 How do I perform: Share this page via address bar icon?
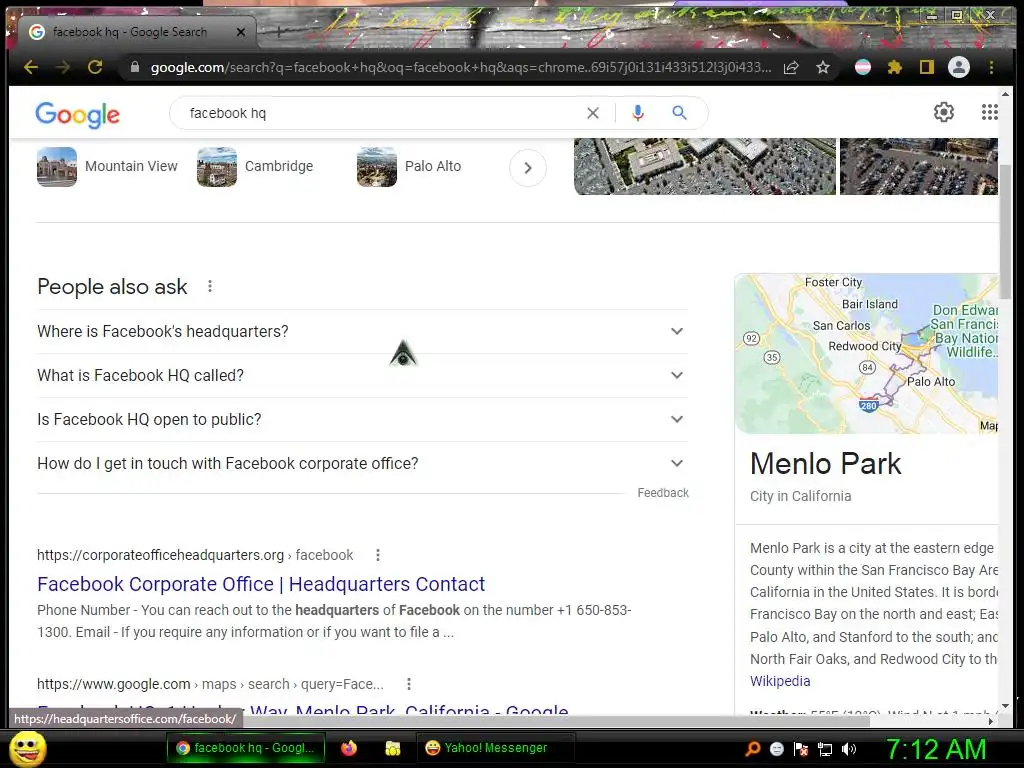pyautogui.click(x=791, y=67)
